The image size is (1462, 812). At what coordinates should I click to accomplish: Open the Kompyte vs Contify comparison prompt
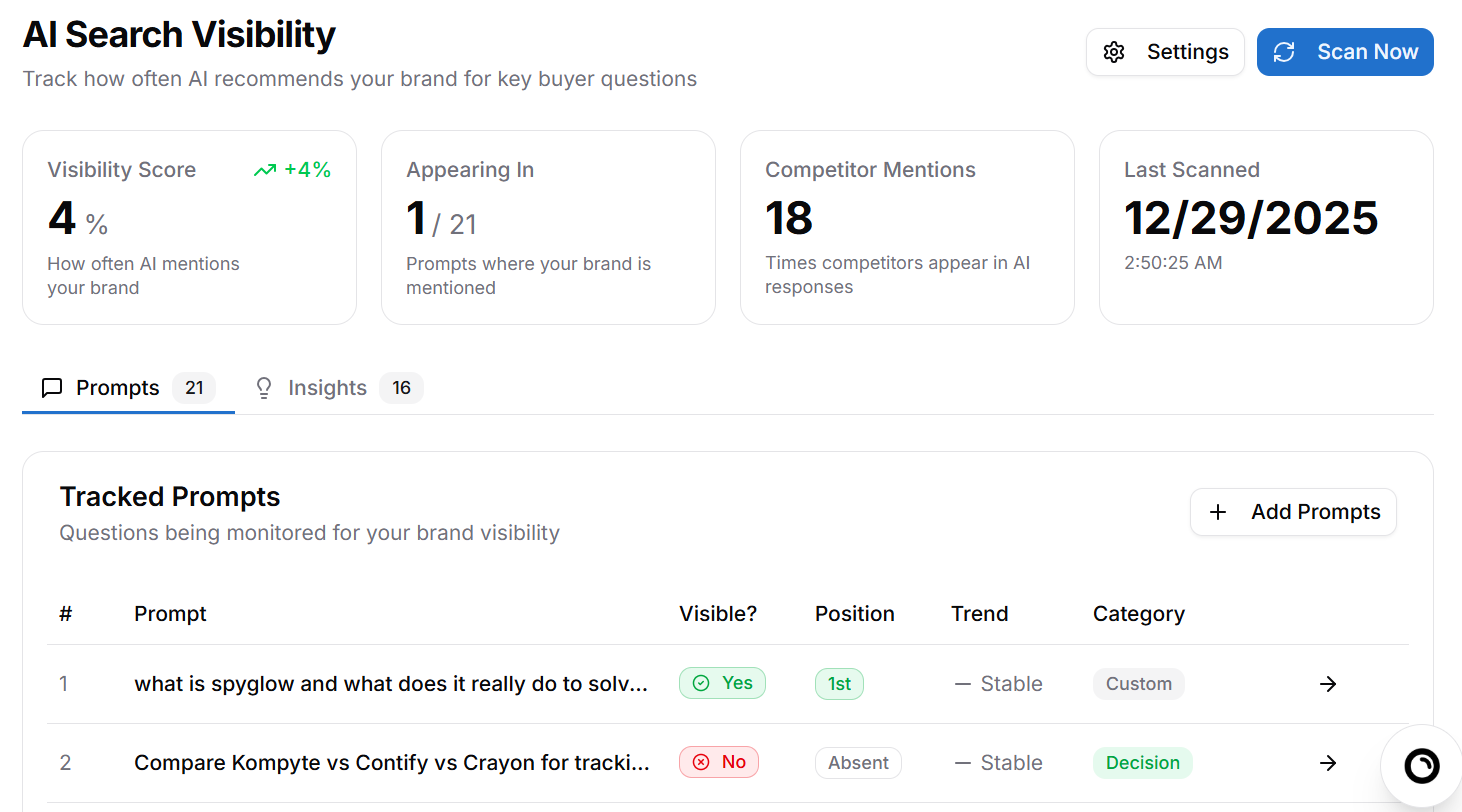[391, 762]
